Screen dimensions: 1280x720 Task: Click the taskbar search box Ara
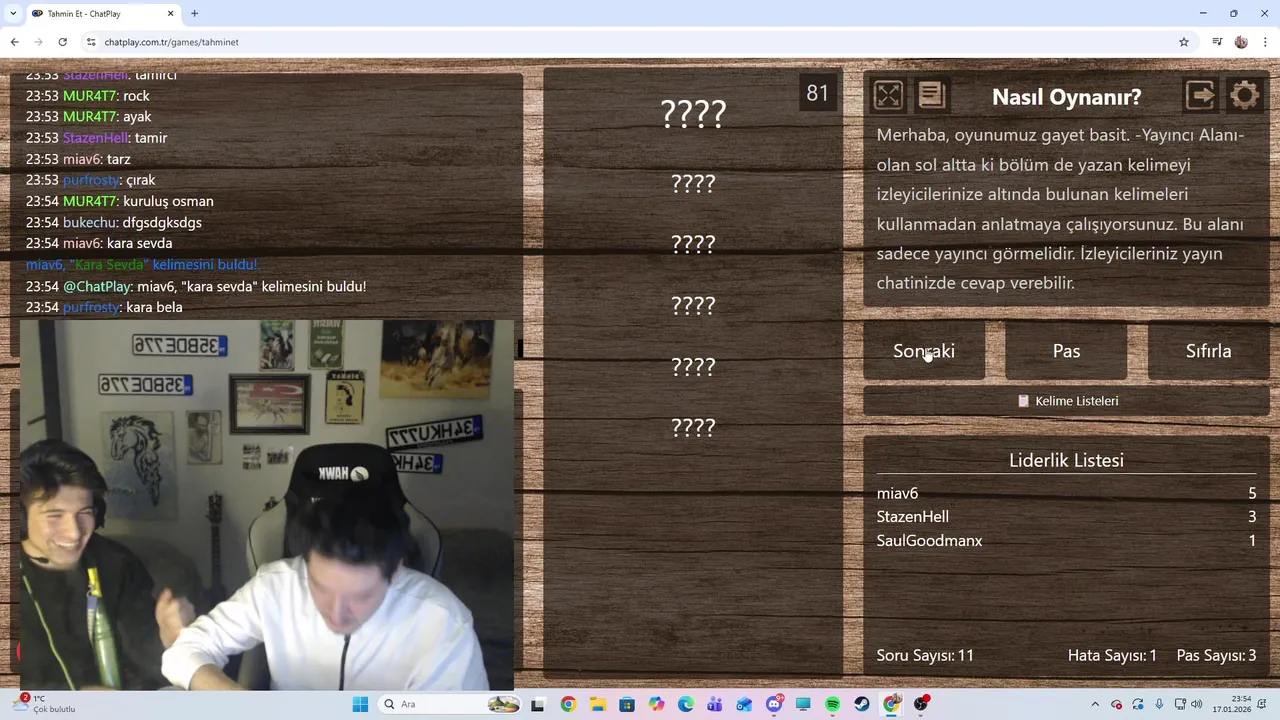point(450,704)
